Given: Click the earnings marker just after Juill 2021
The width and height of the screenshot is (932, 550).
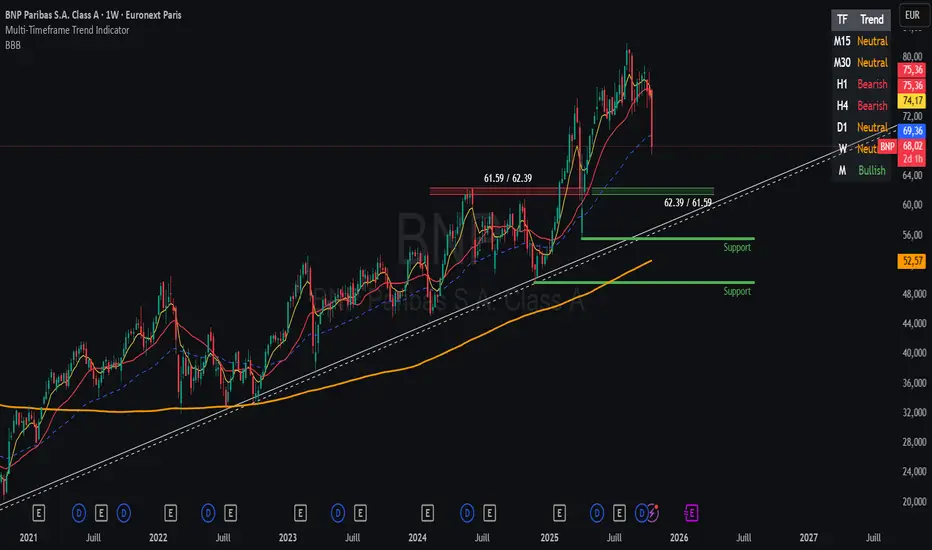Looking at the screenshot, I should [101, 513].
